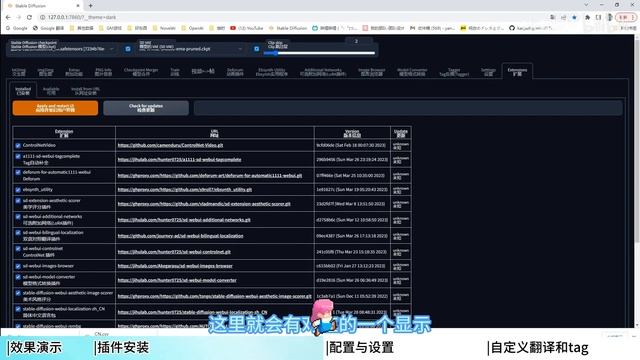Image resolution: width=640 pixels, height=360 pixels.
Task: Go back using the browser back arrow
Action: [x=8, y=17]
